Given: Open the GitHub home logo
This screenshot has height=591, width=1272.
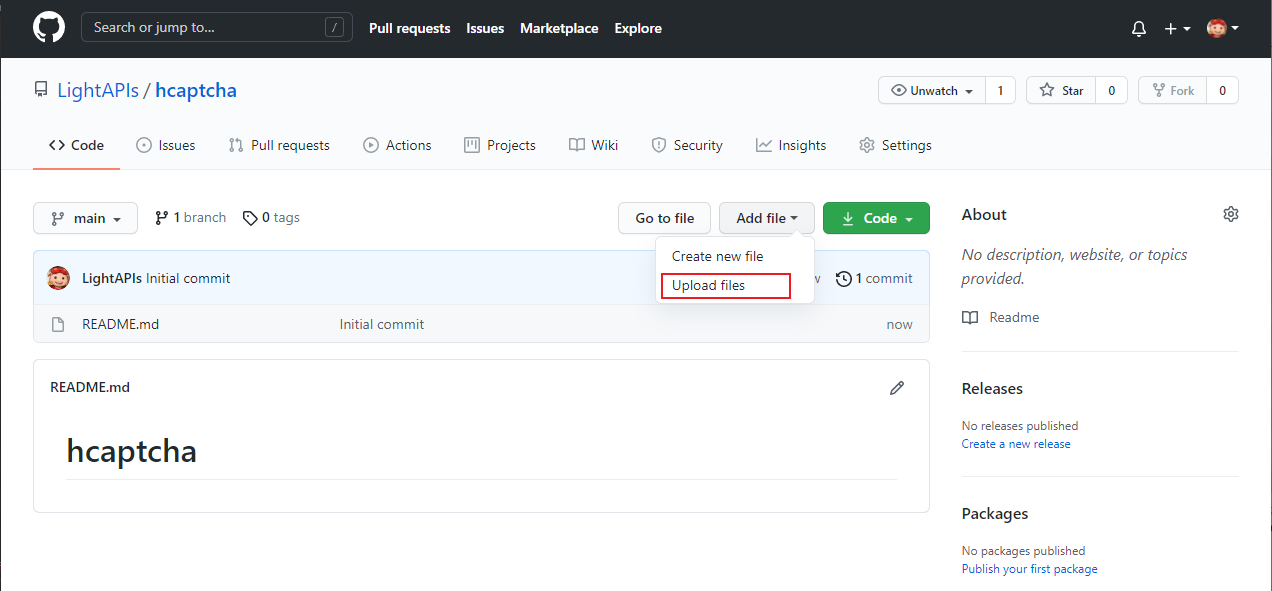Looking at the screenshot, I should (49, 28).
